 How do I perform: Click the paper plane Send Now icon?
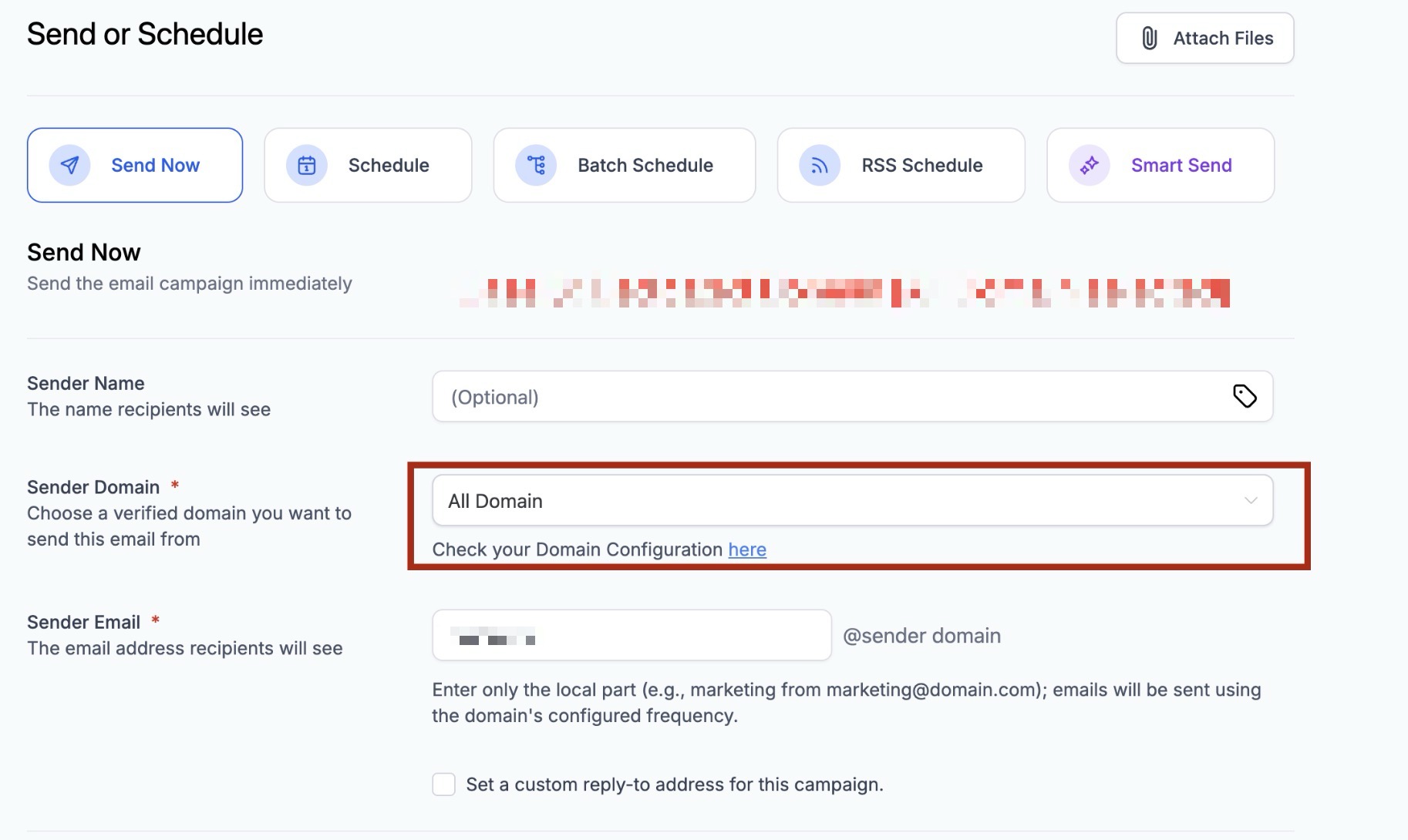69,165
